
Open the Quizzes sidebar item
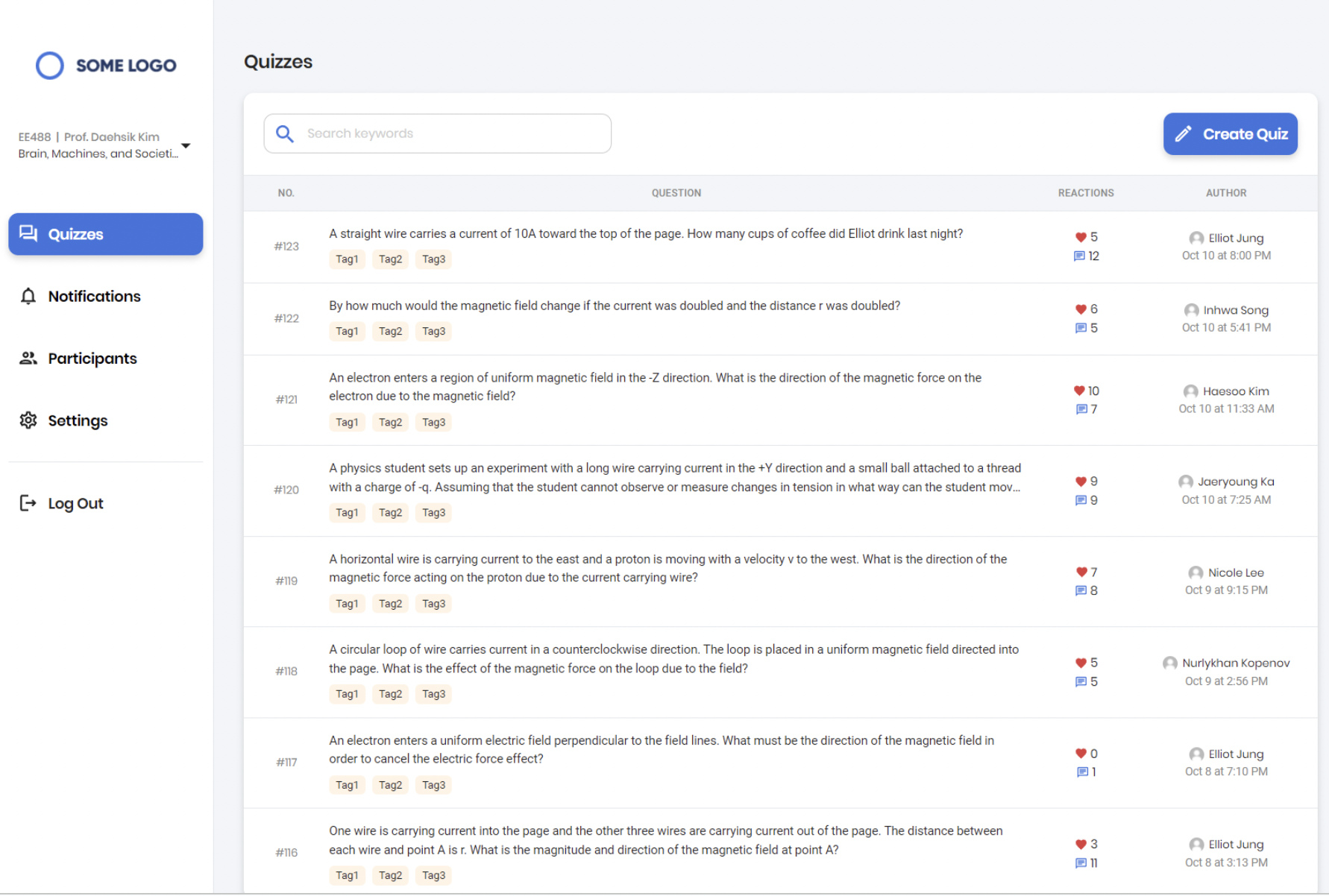(x=105, y=234)
